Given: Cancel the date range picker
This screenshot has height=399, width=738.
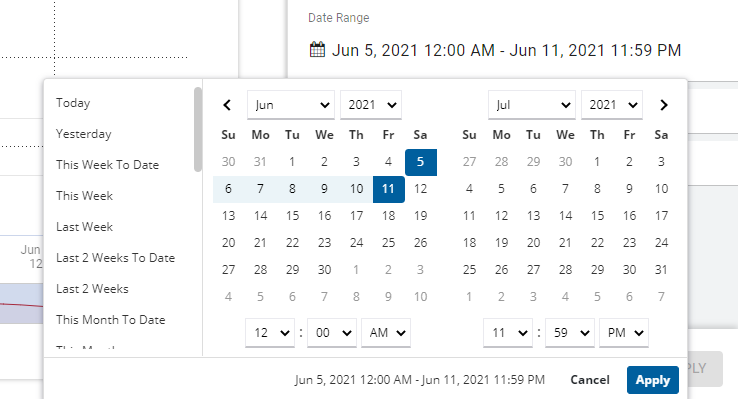Looking at the screenshot, I should [x=590, y=380].
